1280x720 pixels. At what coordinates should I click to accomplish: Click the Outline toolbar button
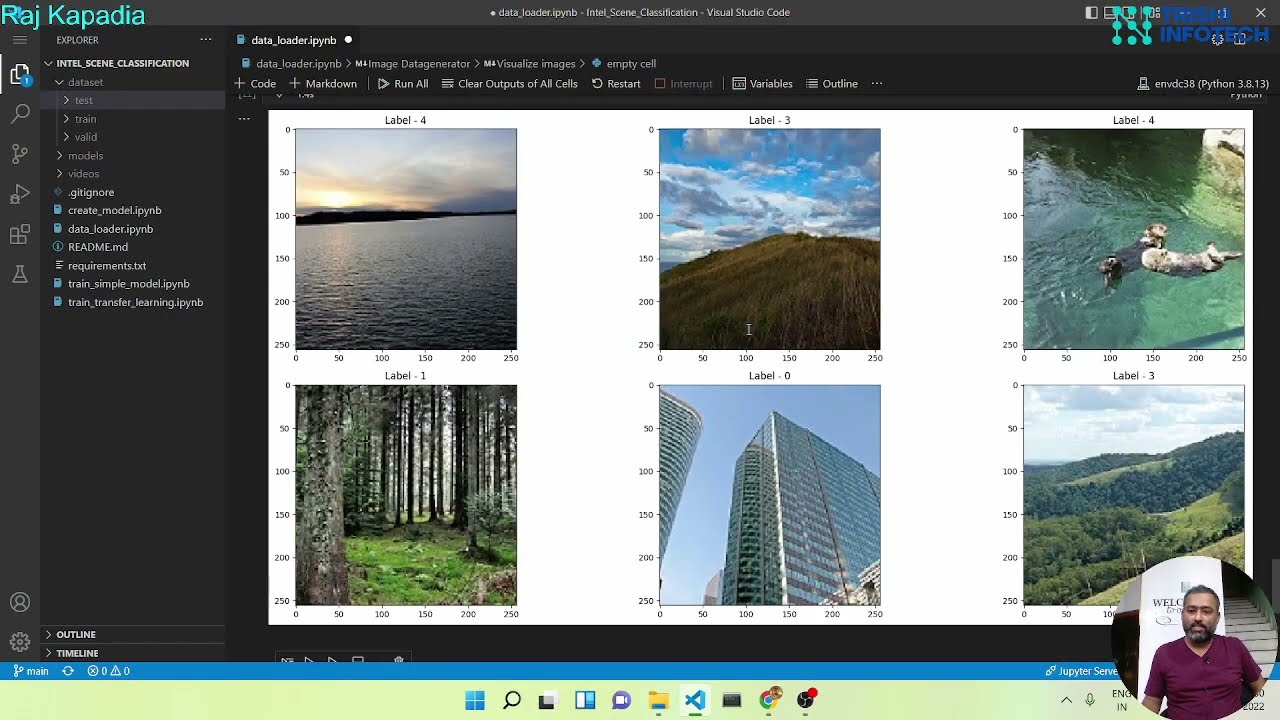[x=832, y=84]
